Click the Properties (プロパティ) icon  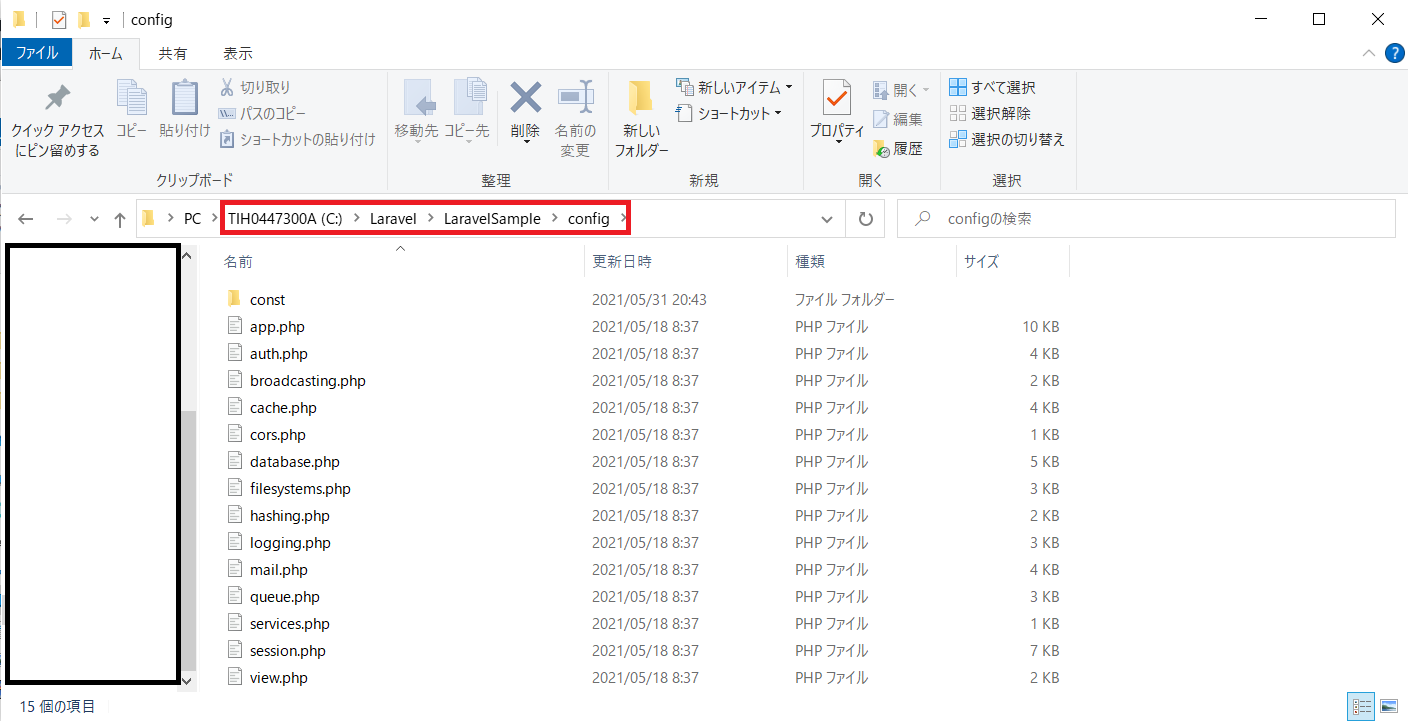(x=837, y=98)
